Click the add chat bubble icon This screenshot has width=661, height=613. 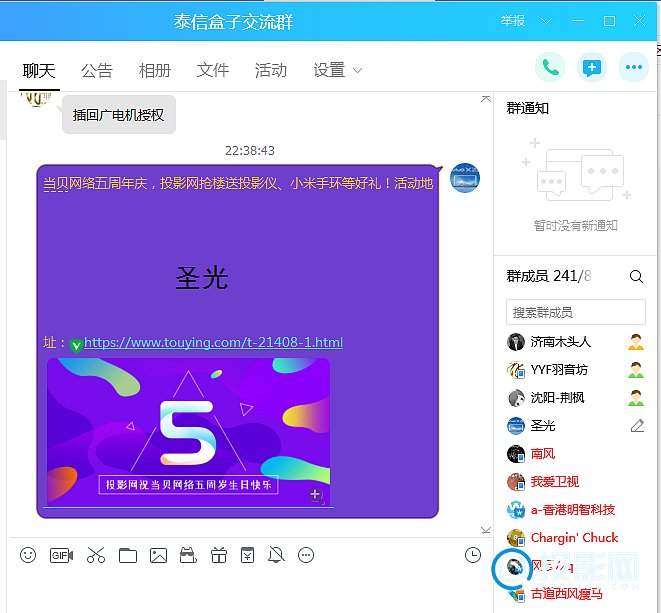click(x=592, y=67)
